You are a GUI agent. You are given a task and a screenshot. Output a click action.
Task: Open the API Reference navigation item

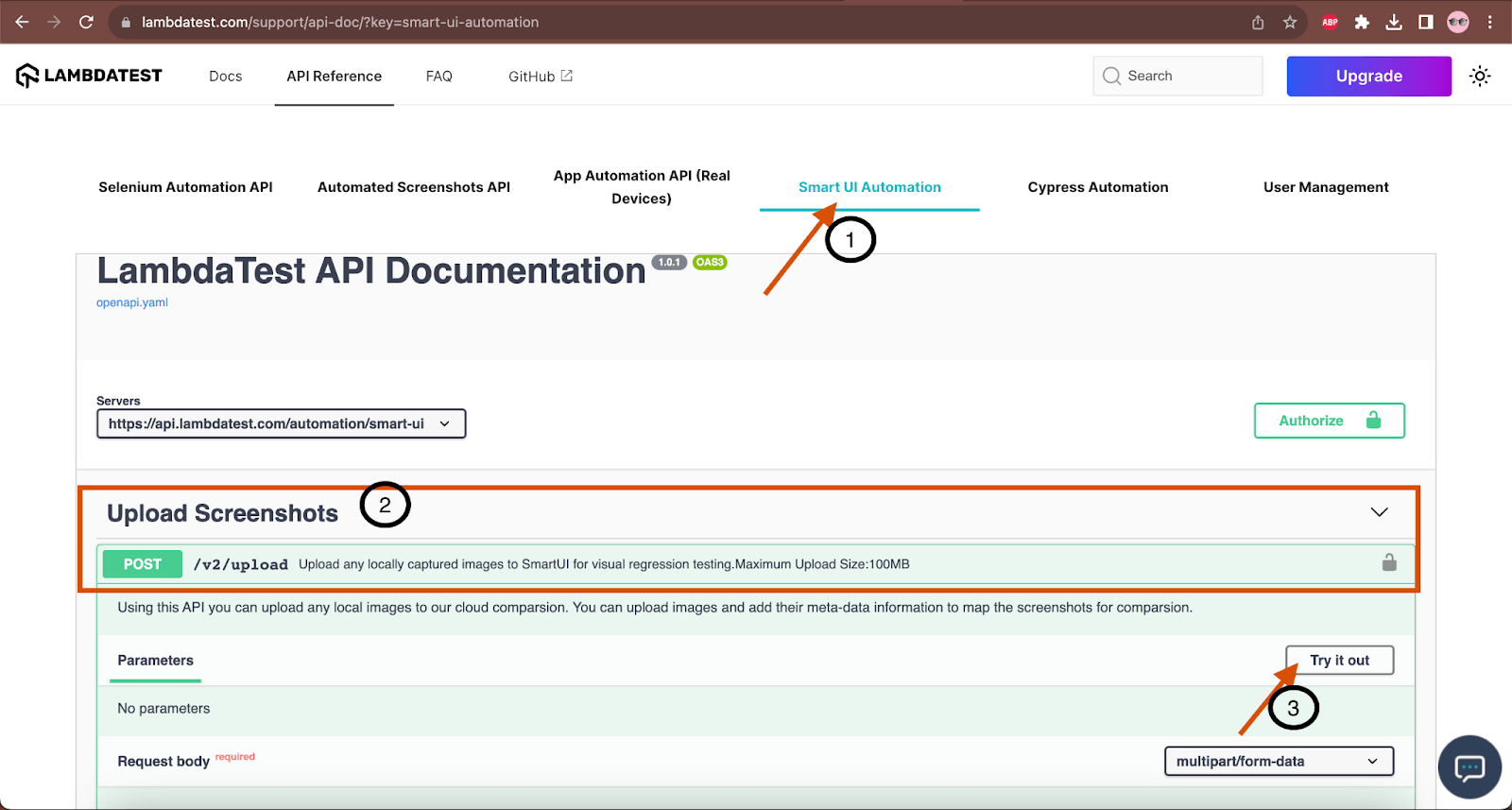335,77
